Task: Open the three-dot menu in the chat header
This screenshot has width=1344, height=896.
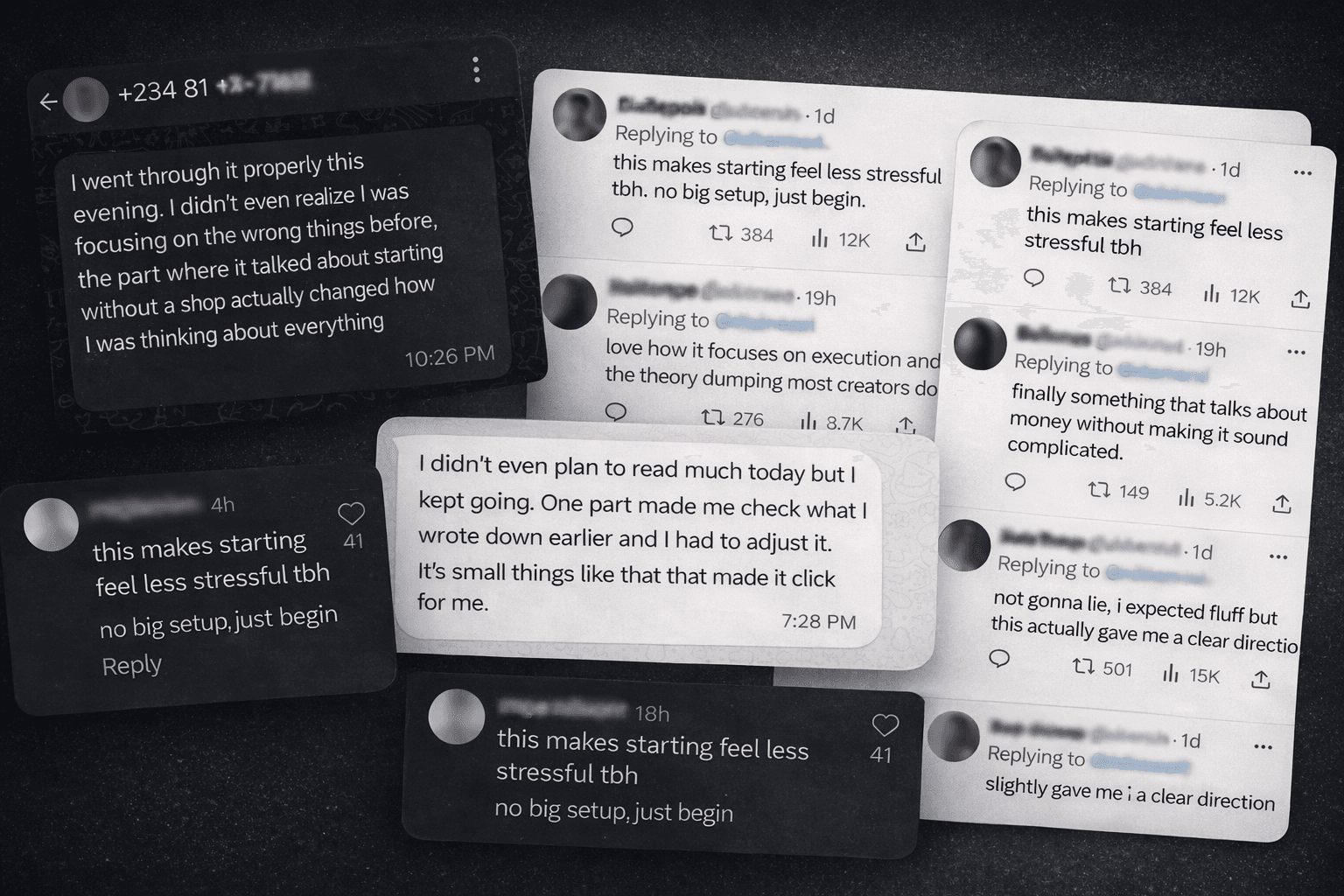Action: (x=476, y=70)
